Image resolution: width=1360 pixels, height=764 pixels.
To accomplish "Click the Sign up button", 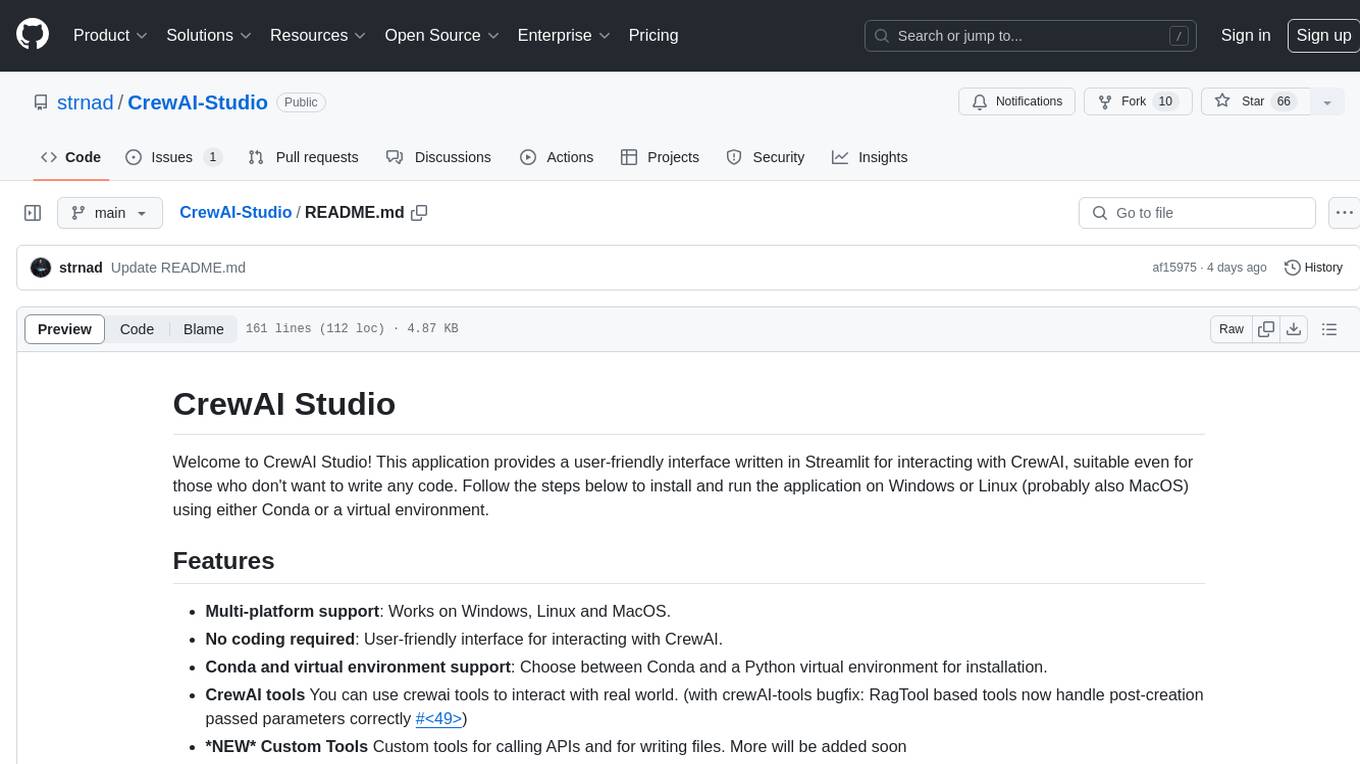I will [1323, 35].
